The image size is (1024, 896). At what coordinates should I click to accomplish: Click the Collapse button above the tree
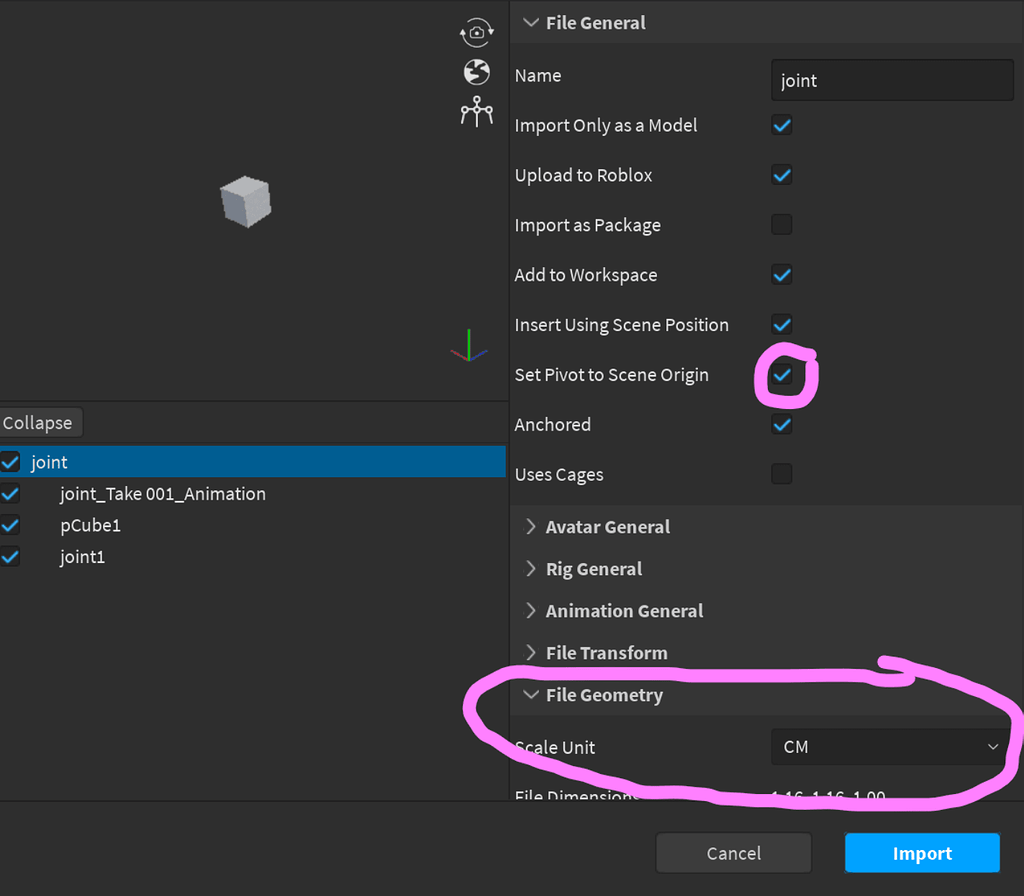click(40, 422)
